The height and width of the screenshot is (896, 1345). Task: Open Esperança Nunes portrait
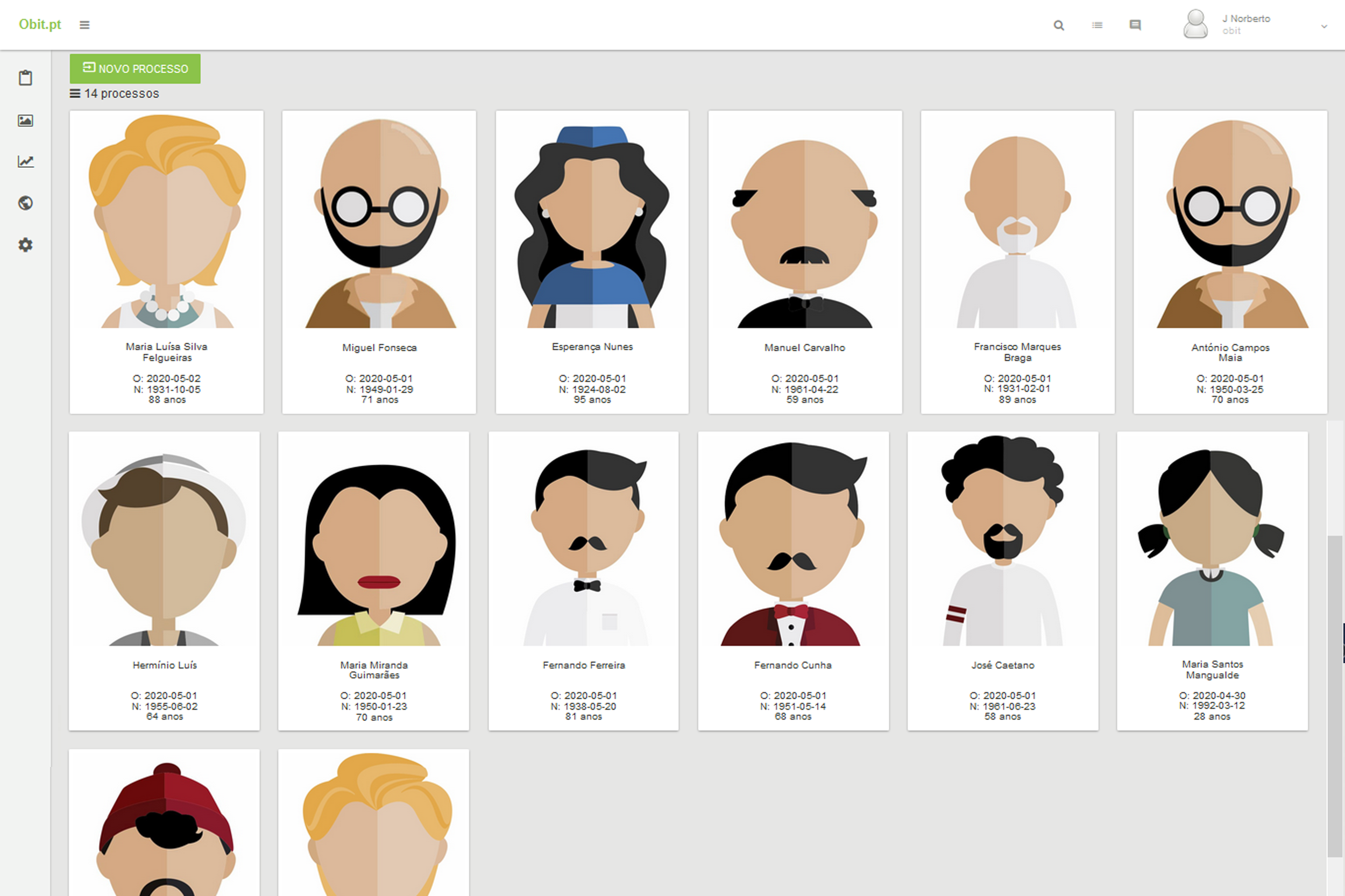click(592, 226)
